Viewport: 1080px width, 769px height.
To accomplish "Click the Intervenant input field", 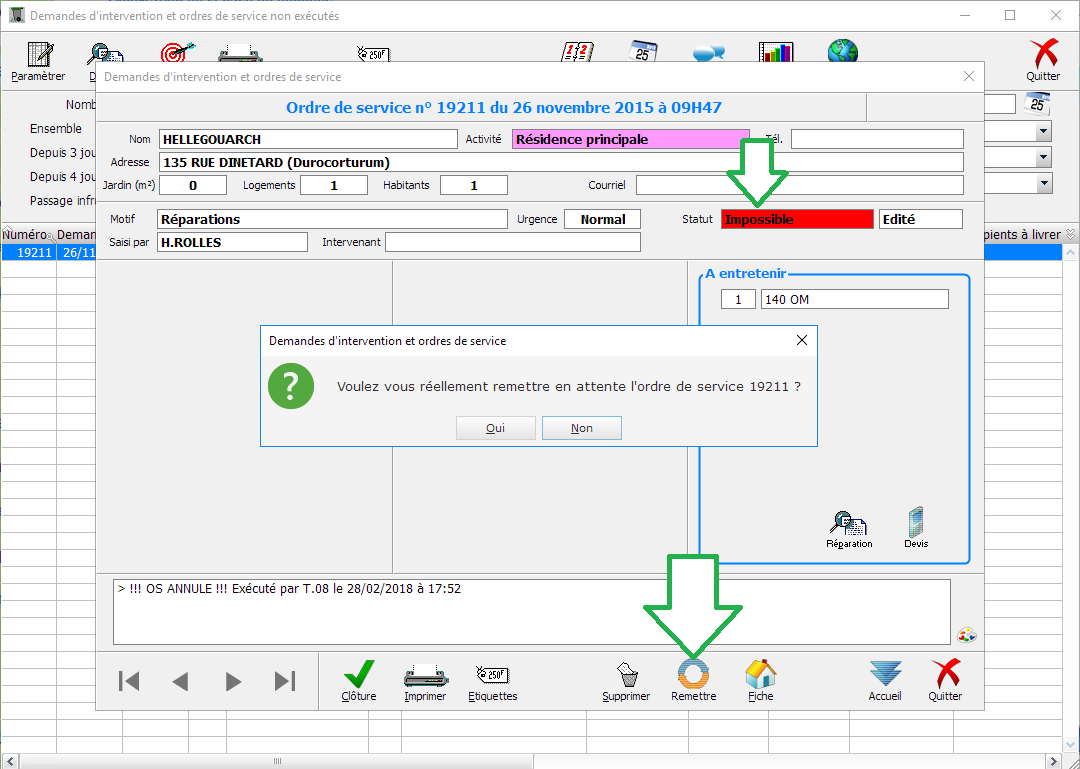I will pyautogui.click(x=512, y=242).
